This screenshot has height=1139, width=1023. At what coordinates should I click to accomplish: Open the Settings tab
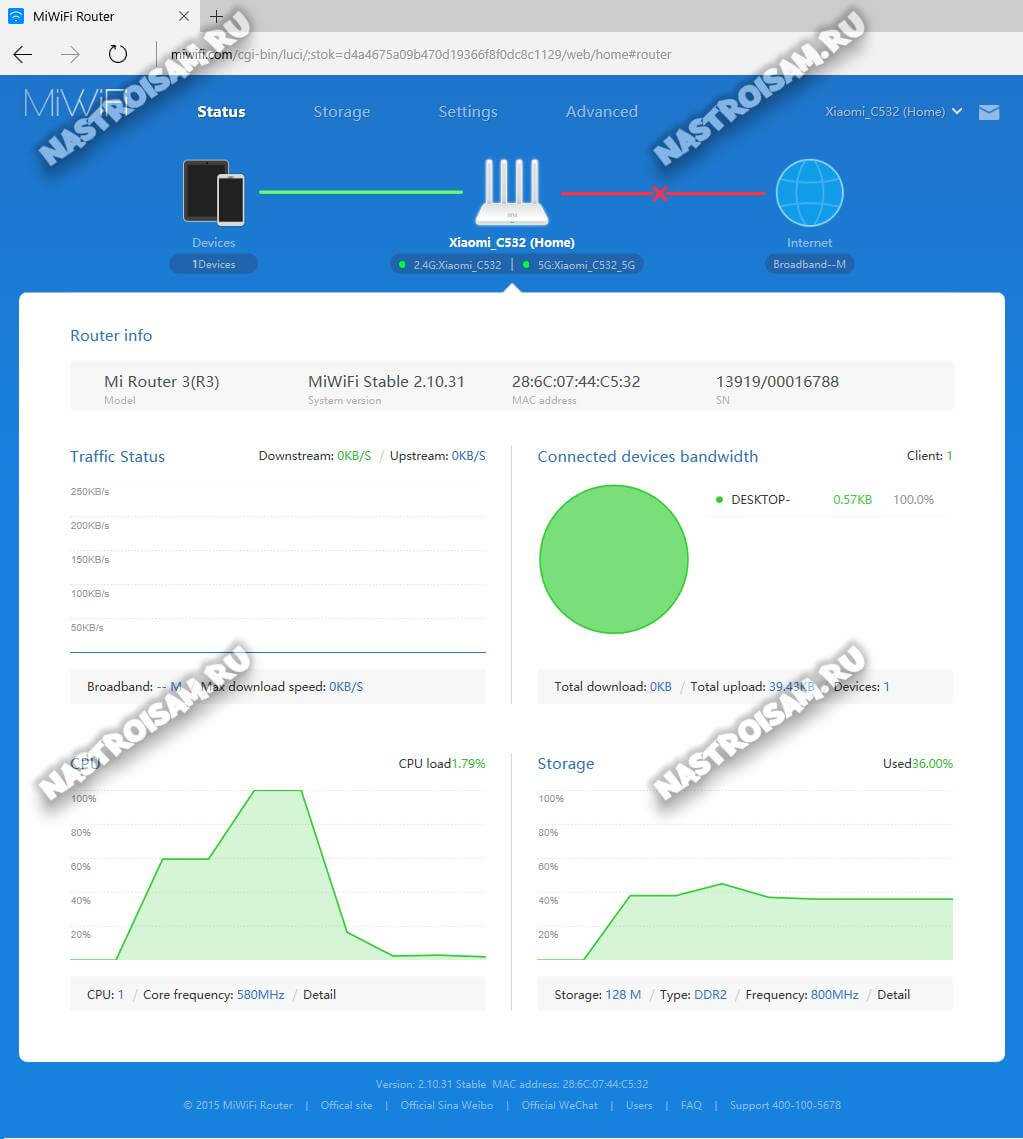coord(468,112)
